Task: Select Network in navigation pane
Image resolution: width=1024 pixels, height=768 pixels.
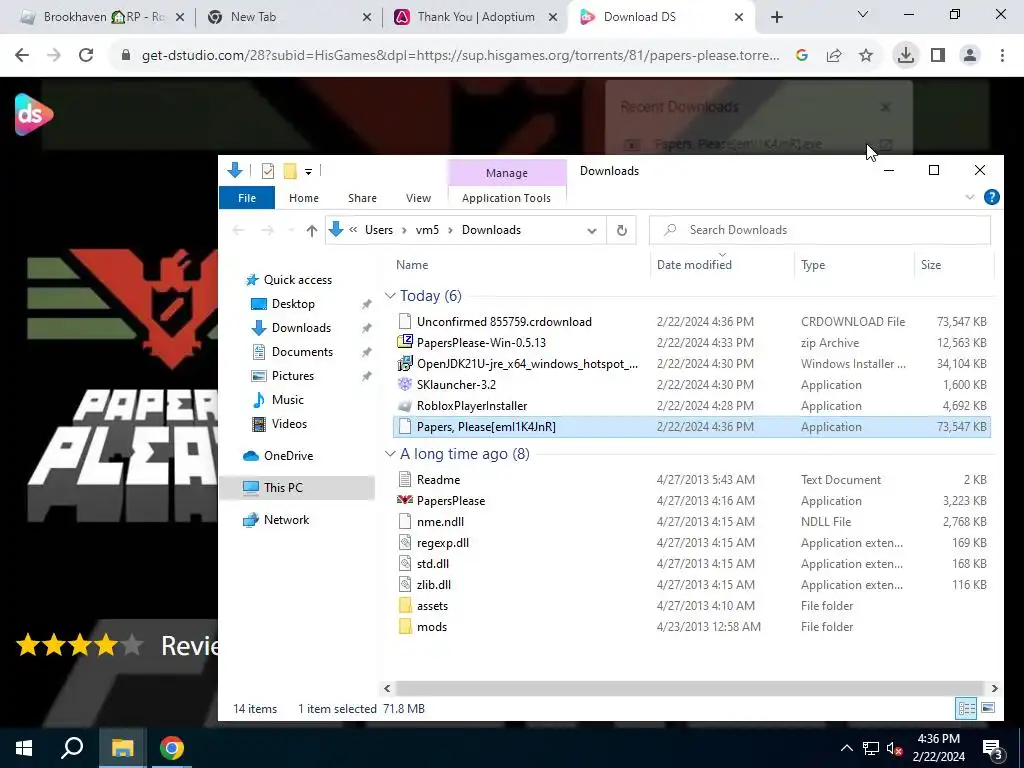Action: tap(286, 520)
